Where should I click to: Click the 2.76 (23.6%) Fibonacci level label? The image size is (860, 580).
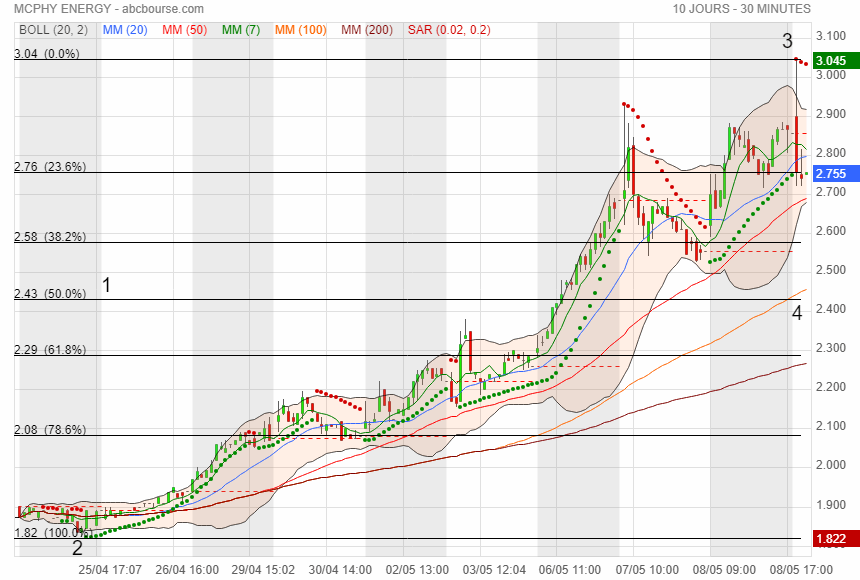point(50,167)
